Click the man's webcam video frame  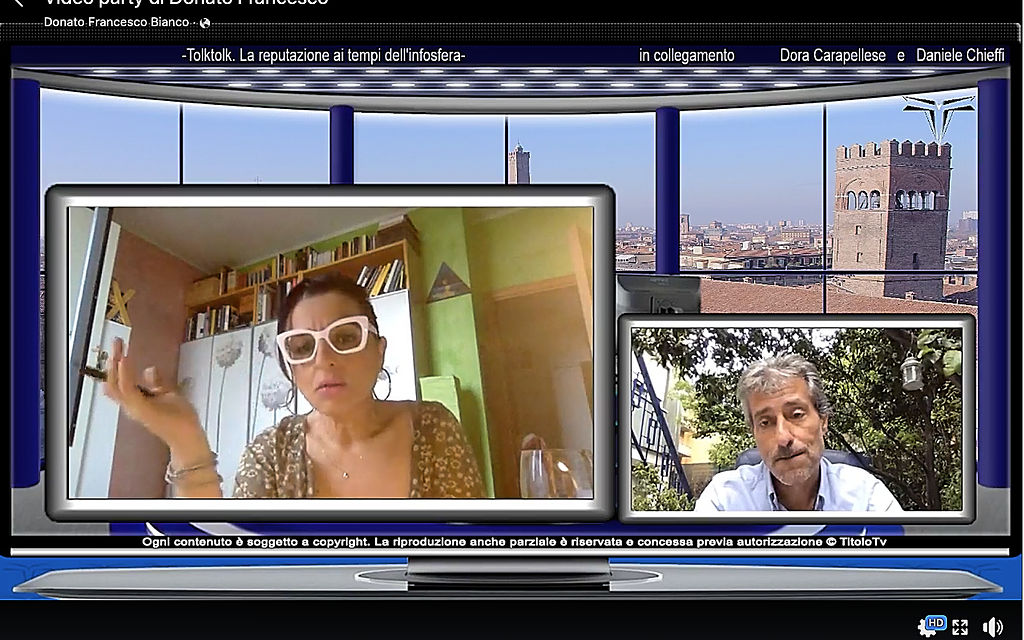click(x=797, y=419)
